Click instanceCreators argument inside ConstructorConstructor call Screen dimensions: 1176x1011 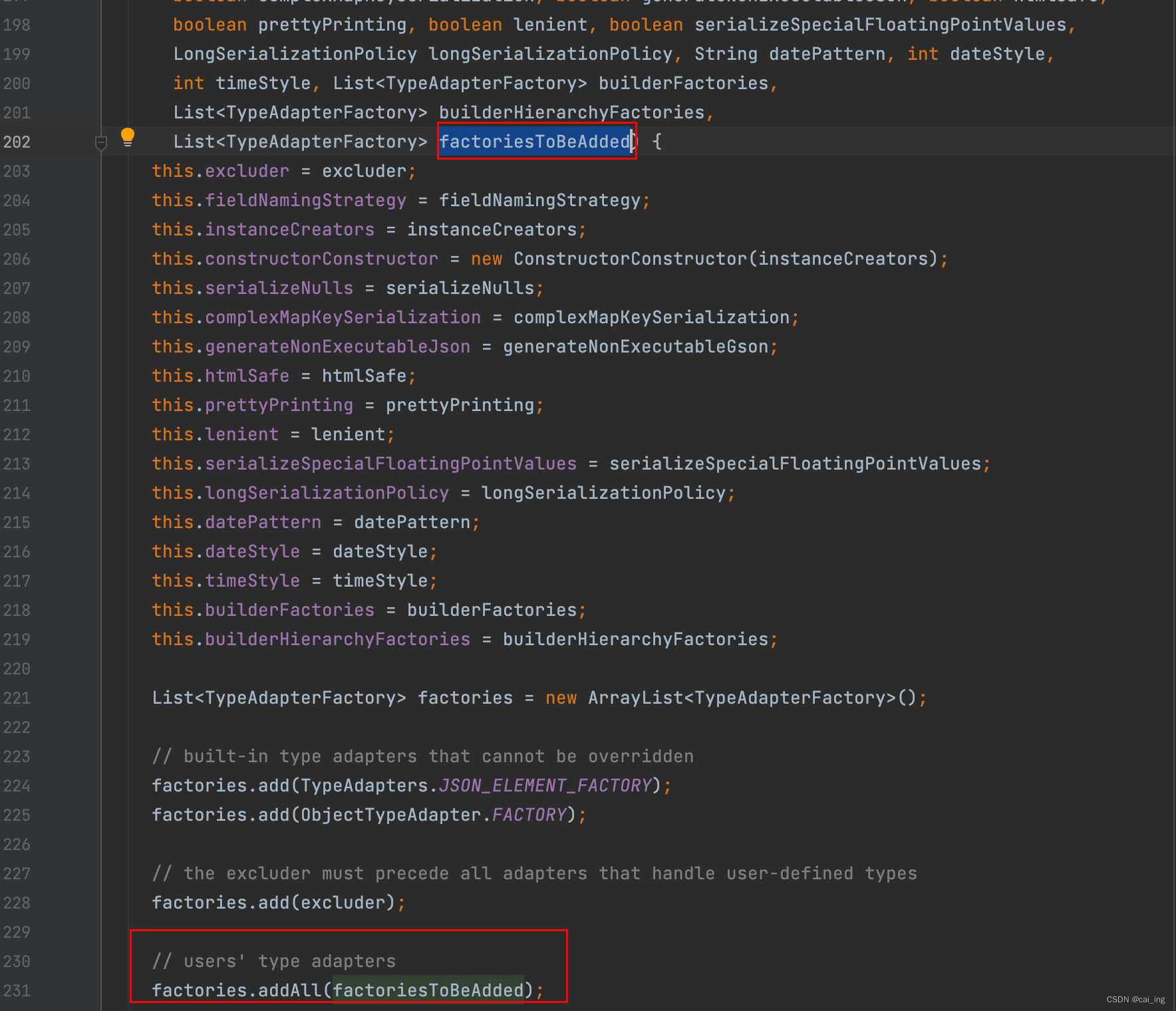[x=843, y=259]
